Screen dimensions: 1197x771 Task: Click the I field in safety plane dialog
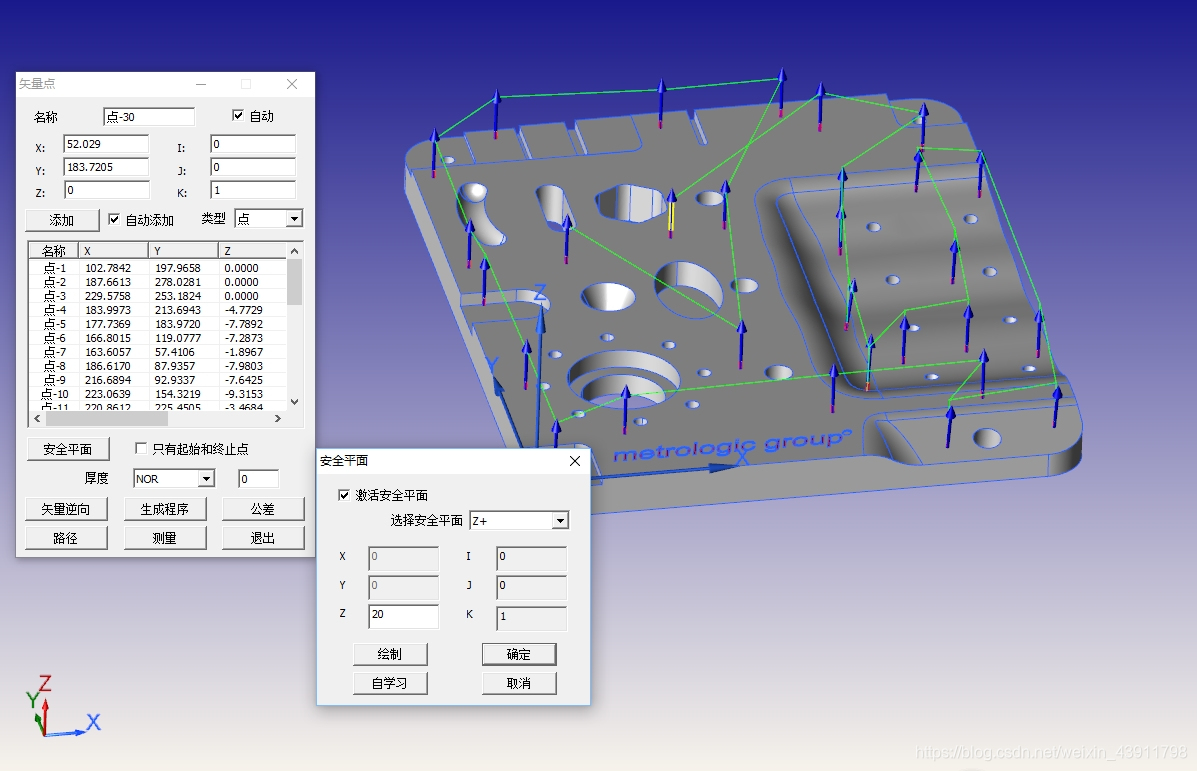point(531,558)
